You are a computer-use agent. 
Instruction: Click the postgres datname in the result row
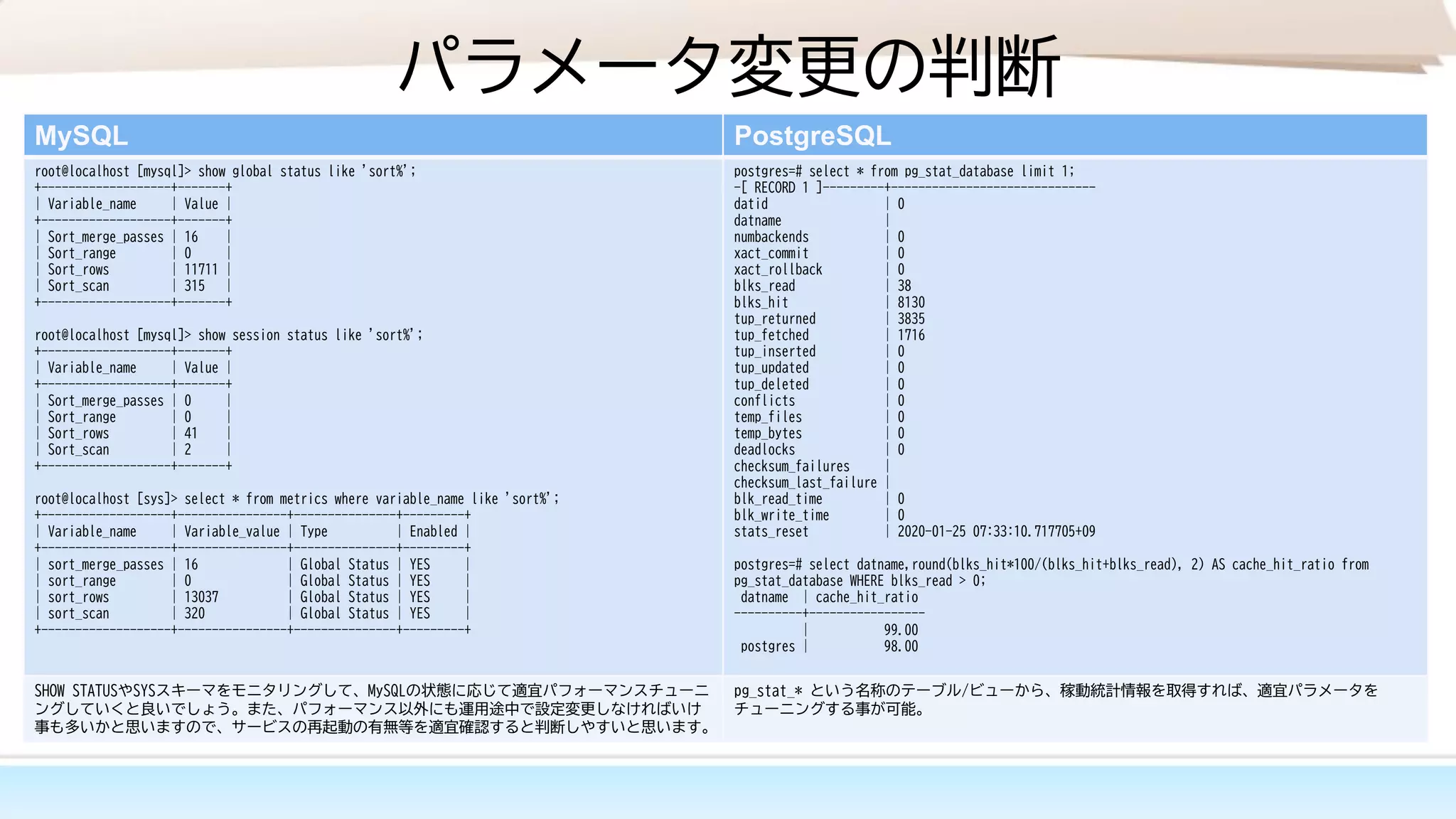[x=768, y=646]
